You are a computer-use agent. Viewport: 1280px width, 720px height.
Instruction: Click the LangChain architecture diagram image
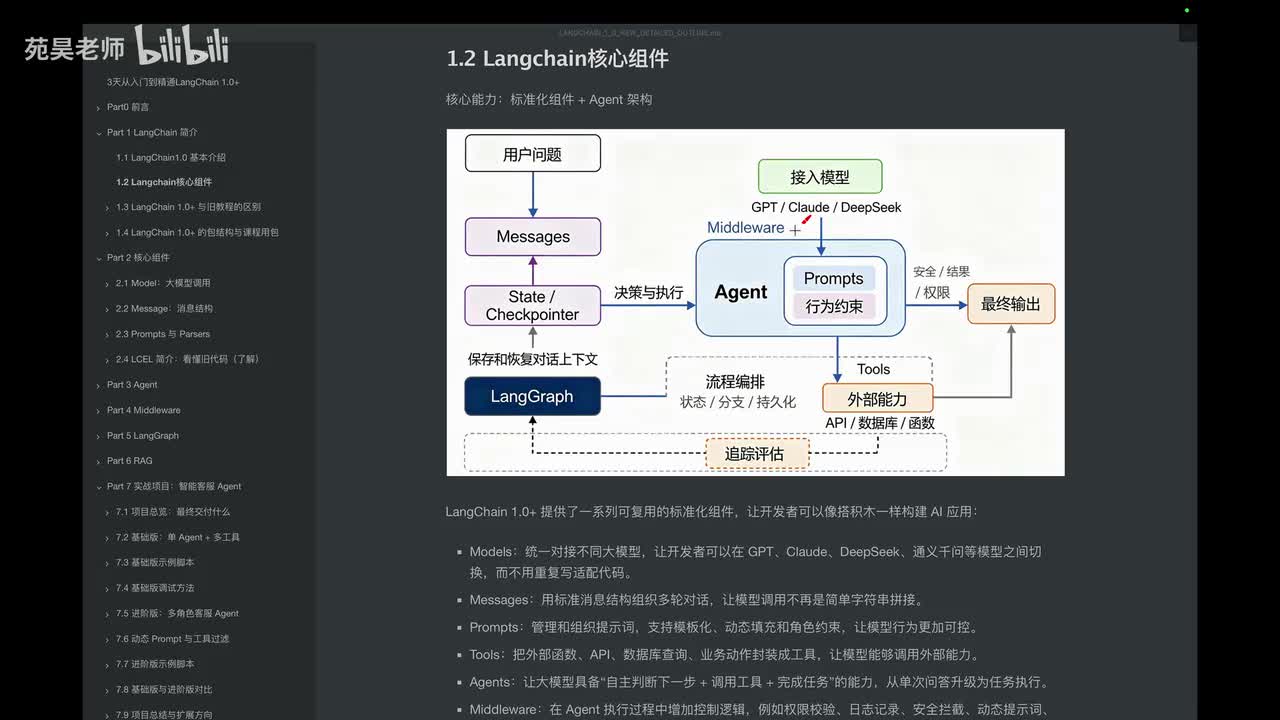pos(755,302)
